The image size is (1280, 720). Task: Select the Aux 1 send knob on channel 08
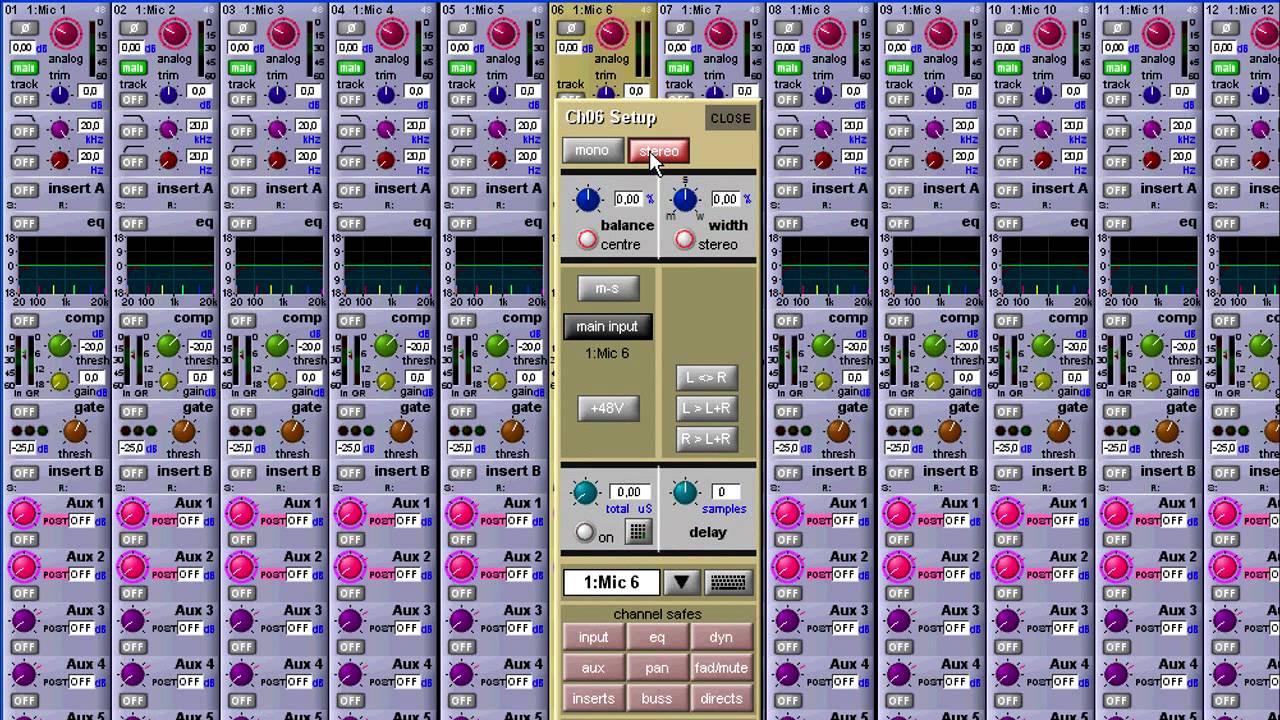point(787,514)
